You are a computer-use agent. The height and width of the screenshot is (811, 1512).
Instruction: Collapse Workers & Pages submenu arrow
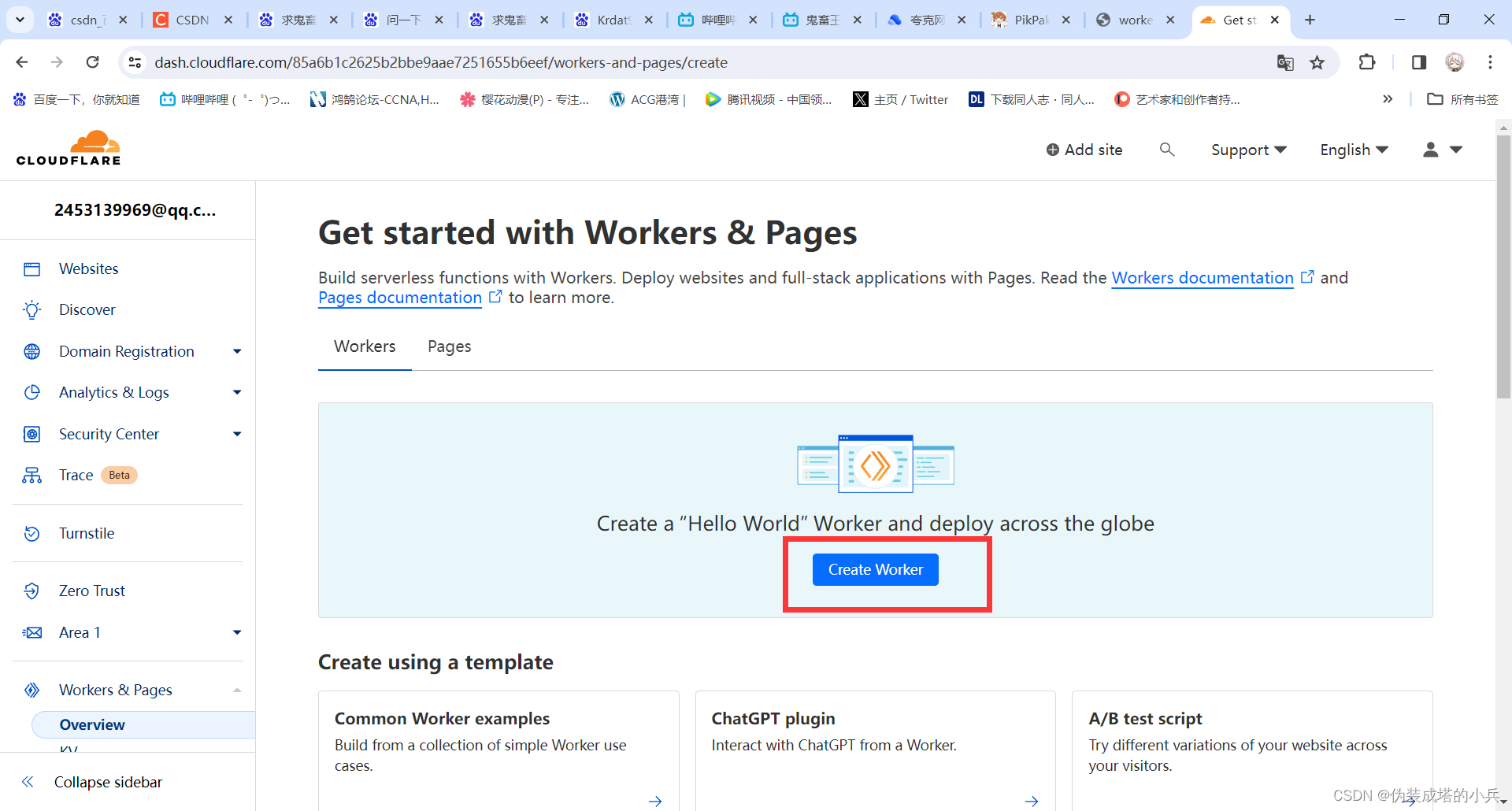pyautogui.click(x=237, y=691)
